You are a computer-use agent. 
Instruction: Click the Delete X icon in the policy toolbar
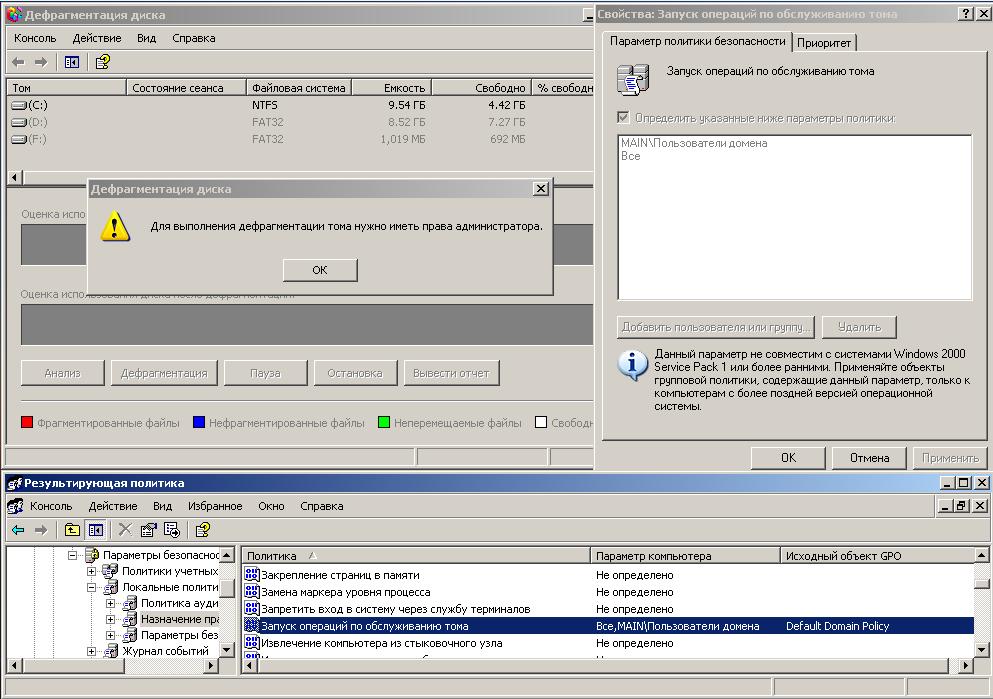point(125,530)
